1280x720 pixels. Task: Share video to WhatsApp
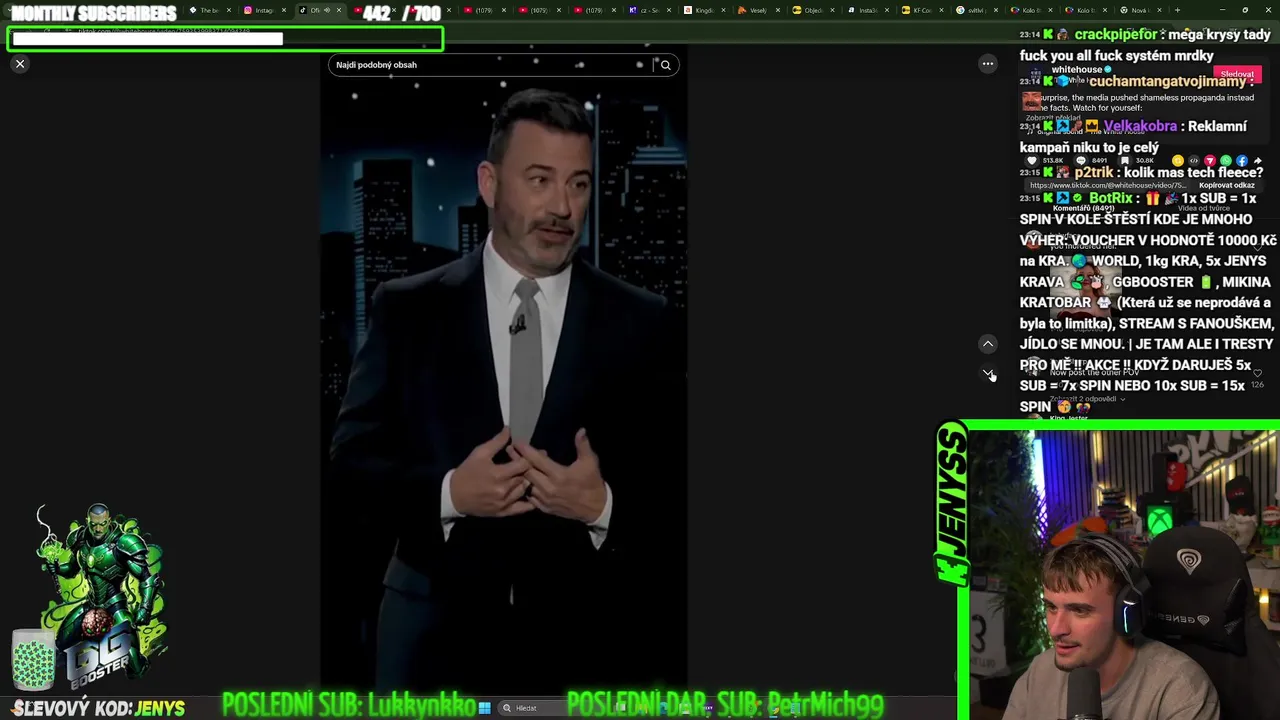1226,161
